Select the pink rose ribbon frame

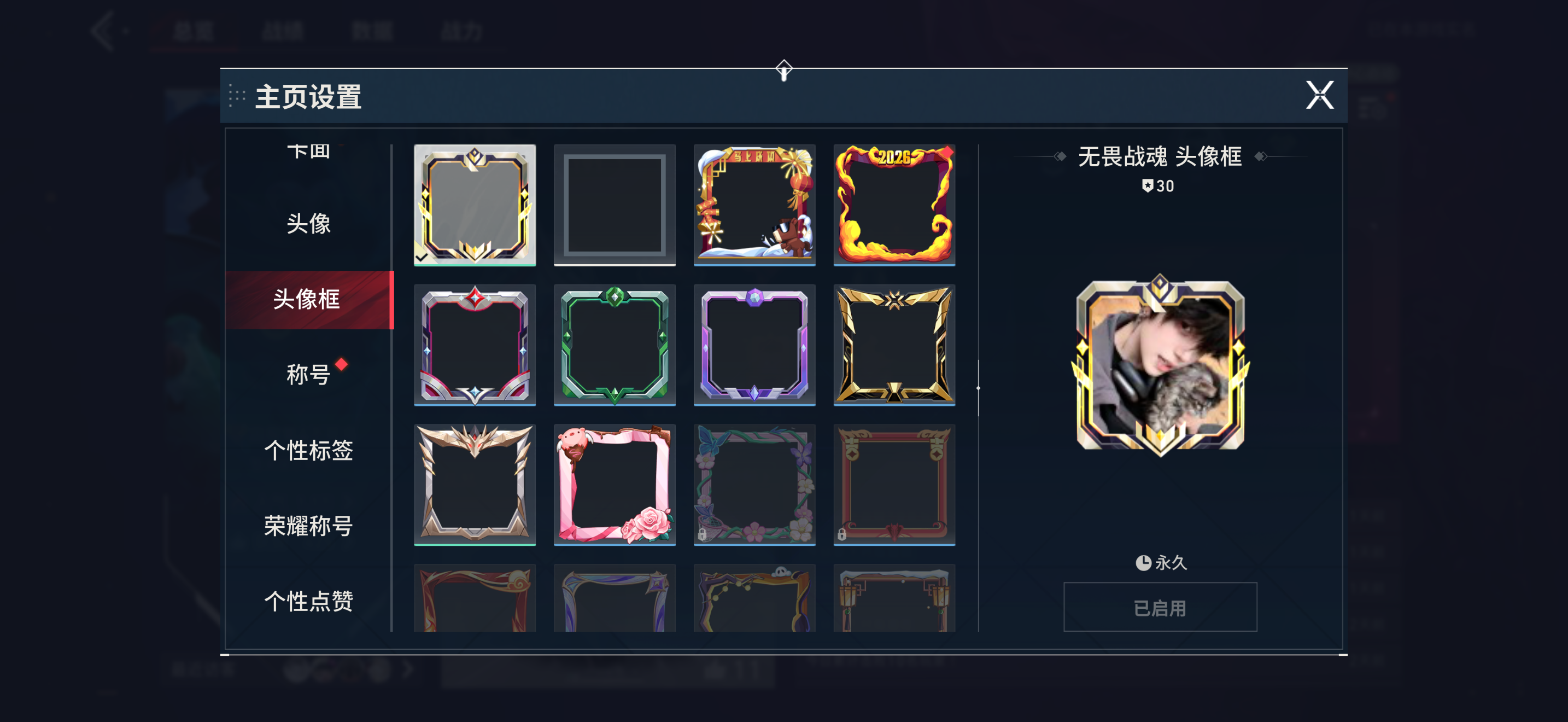click(x=614, y=485)
